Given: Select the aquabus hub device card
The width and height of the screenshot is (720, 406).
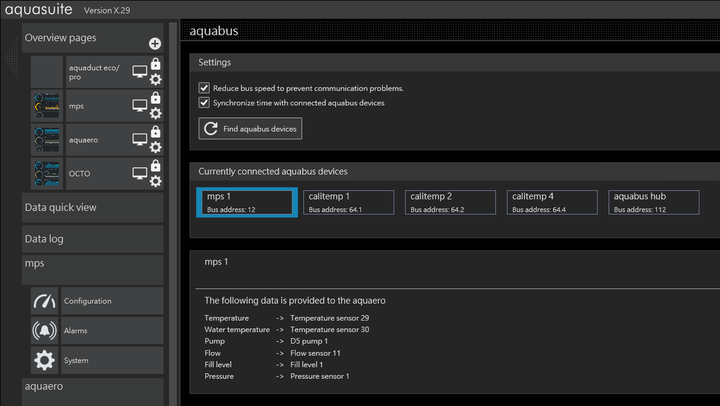Looking at the screenshot, I should tap(654, 203).
